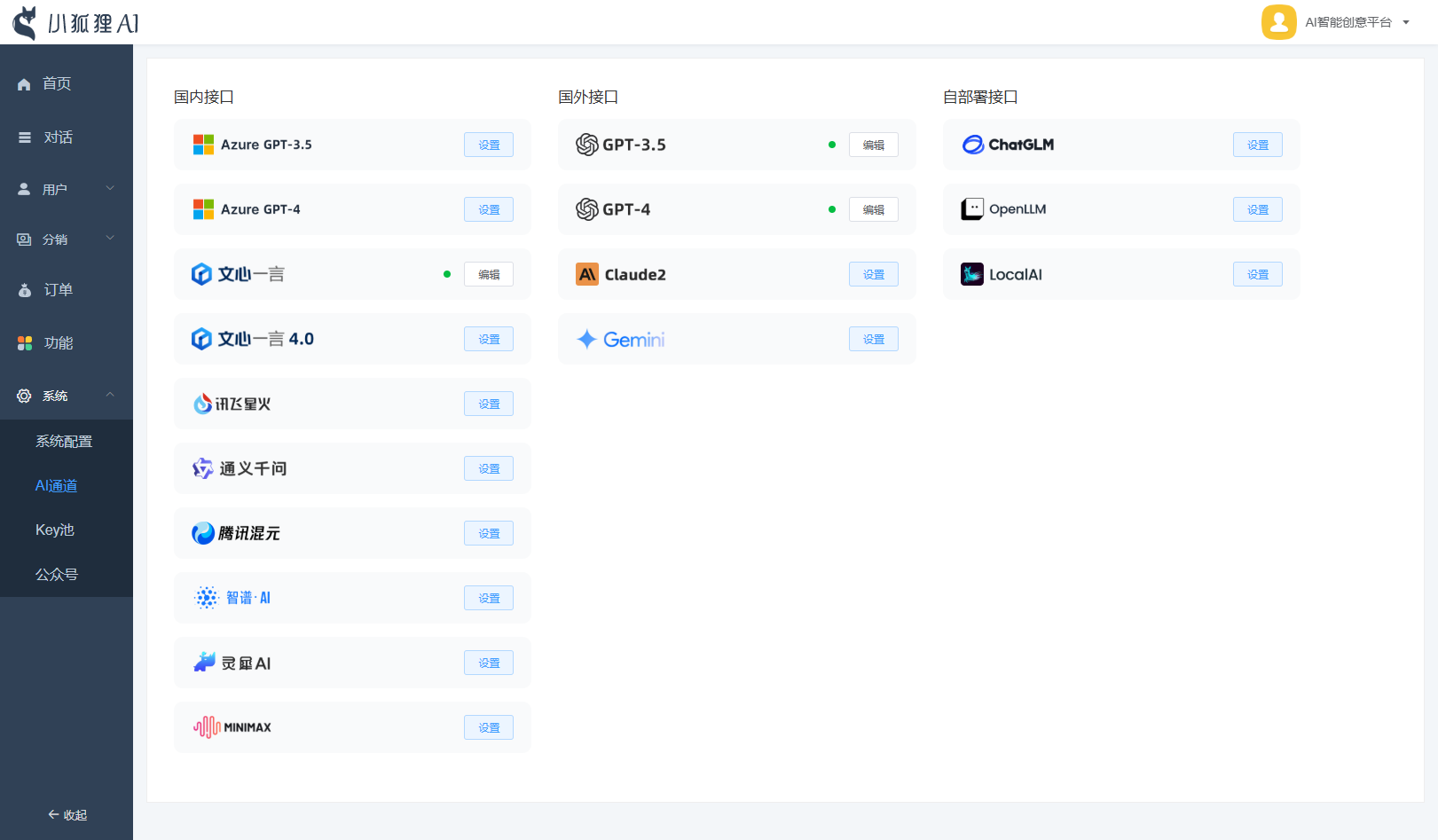Click the 订单 money bag icon
This screenshot has height=840, width=1438.
[x=25, y=290]
